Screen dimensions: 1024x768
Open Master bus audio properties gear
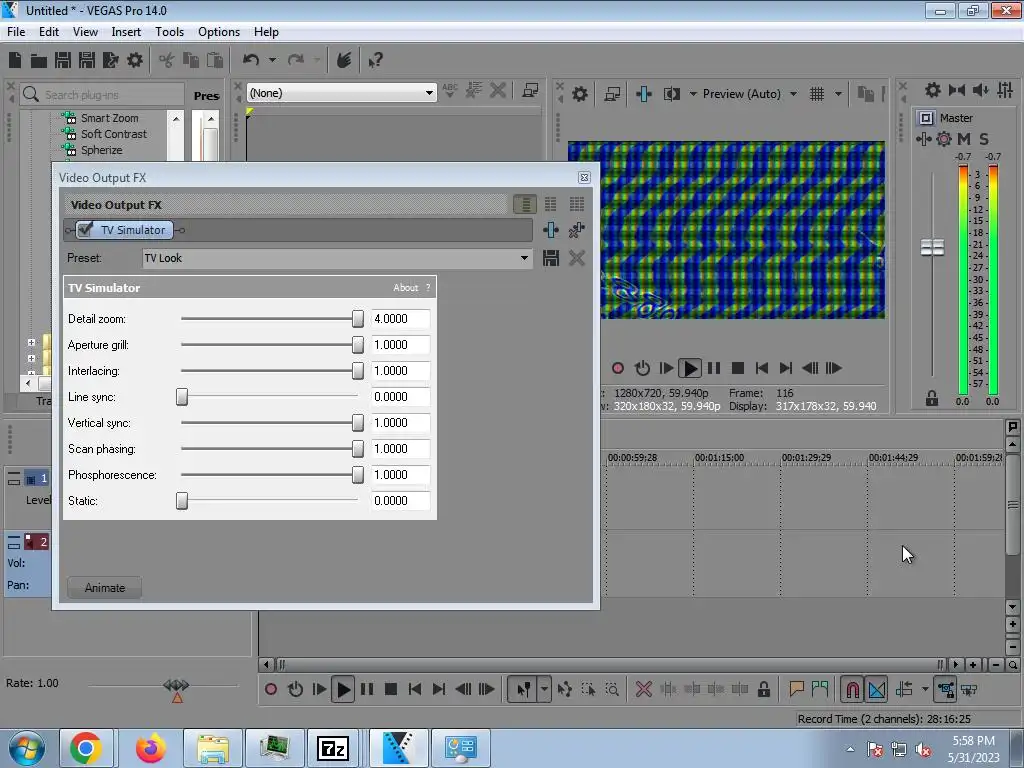[x=944, y=138]
